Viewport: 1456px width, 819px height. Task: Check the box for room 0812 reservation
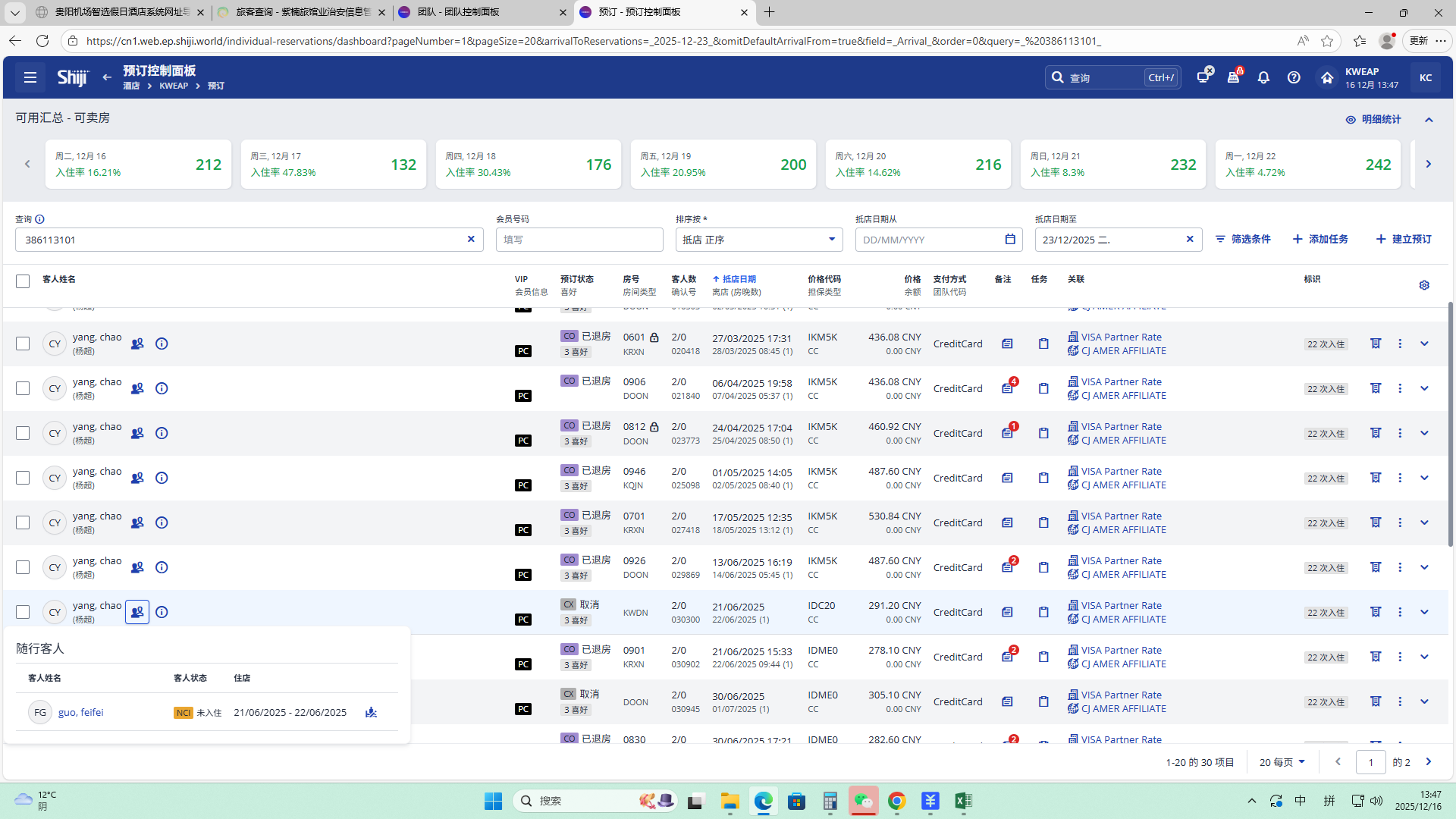click(23, 433)
